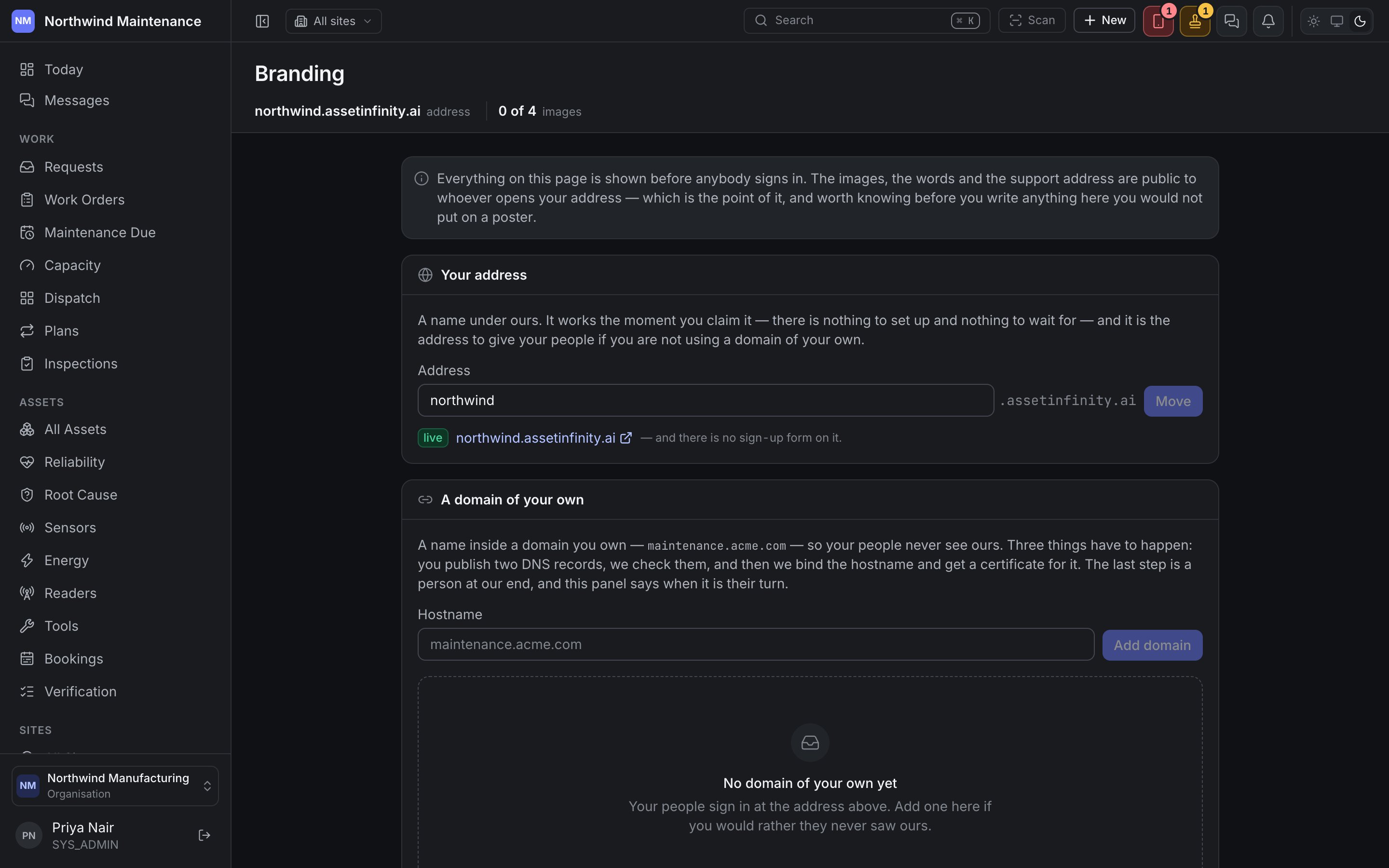Click the inbox icon in the empty domain state
1389x868 pixels.
pyautogui.click(x=810, y=742)
